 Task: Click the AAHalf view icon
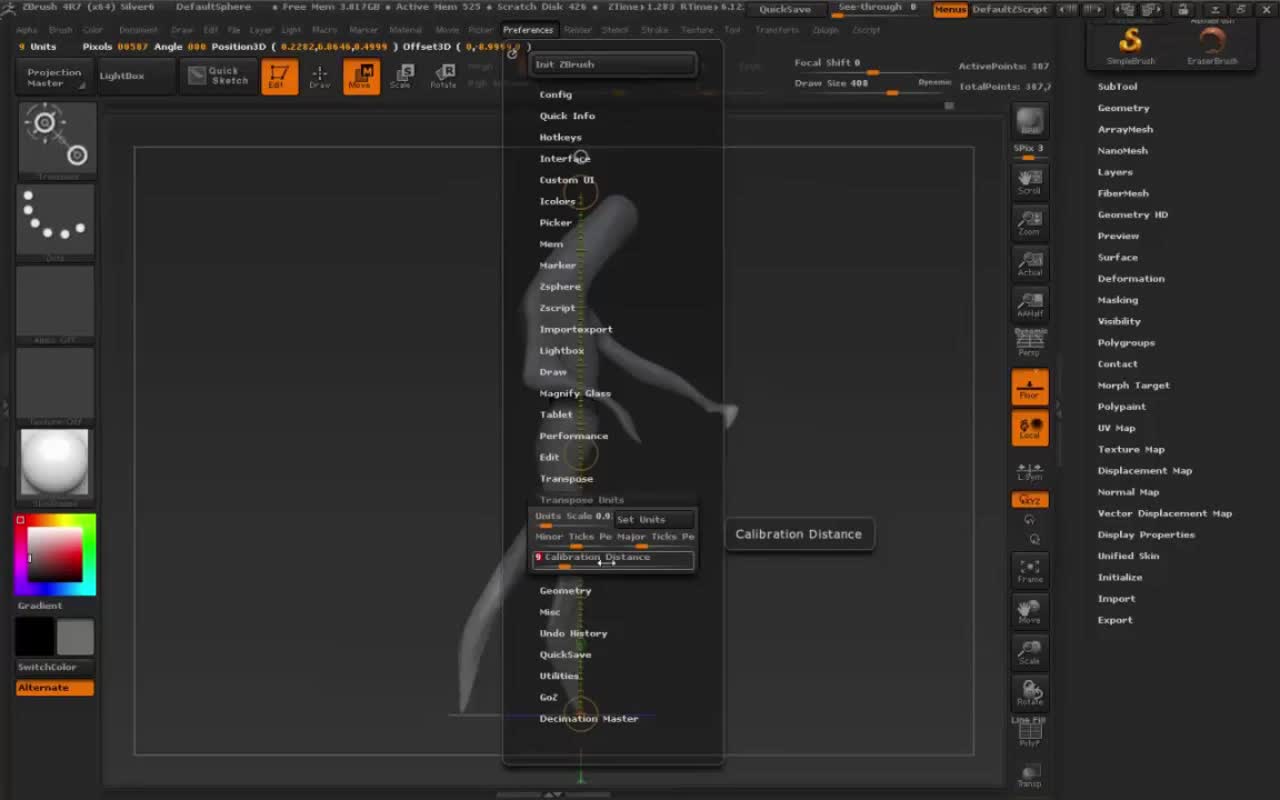tap(1029, 304)
